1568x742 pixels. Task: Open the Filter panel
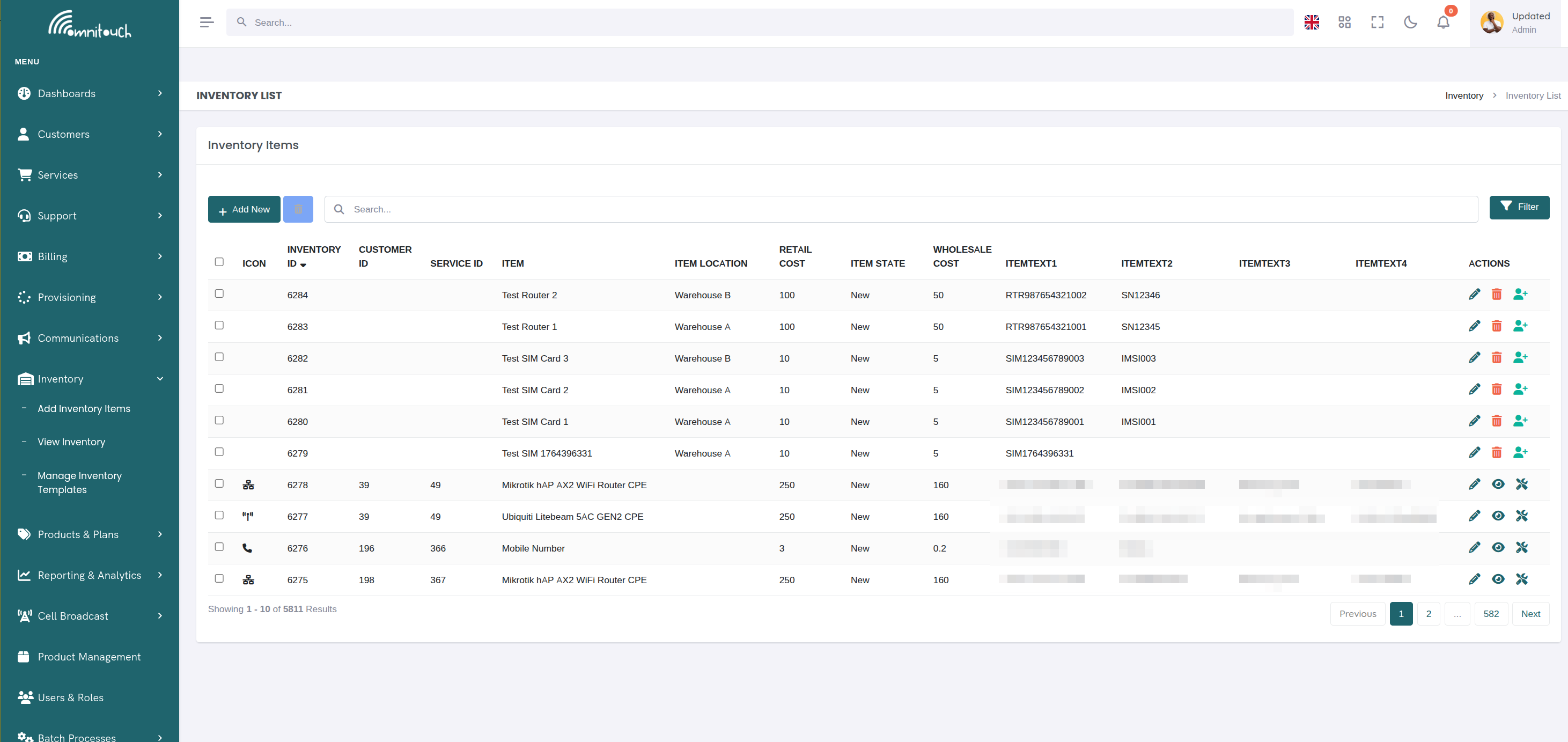click(x=1519, y=207)
